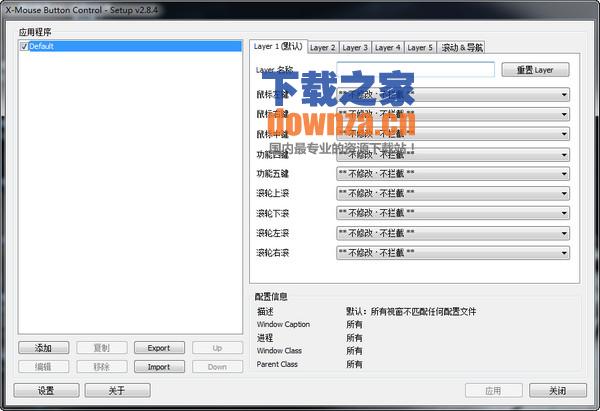Image resolution: width=600 pixels, height=411 pixels.
Task: Open the 鼠标中键 dropdown
Action: (453, 134)
